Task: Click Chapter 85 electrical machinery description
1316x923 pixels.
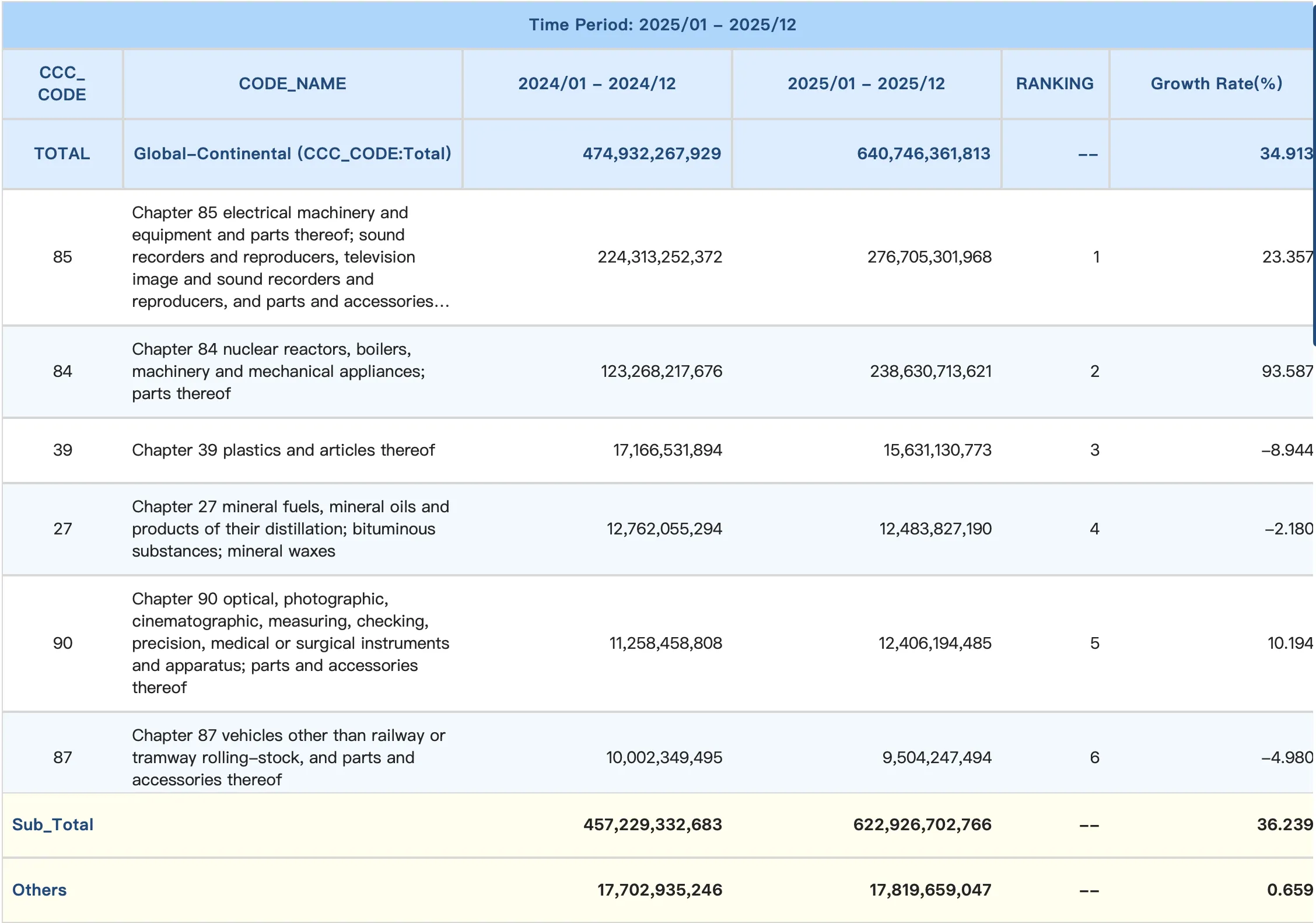Action: pyautogui.click(x=290, y=257)
